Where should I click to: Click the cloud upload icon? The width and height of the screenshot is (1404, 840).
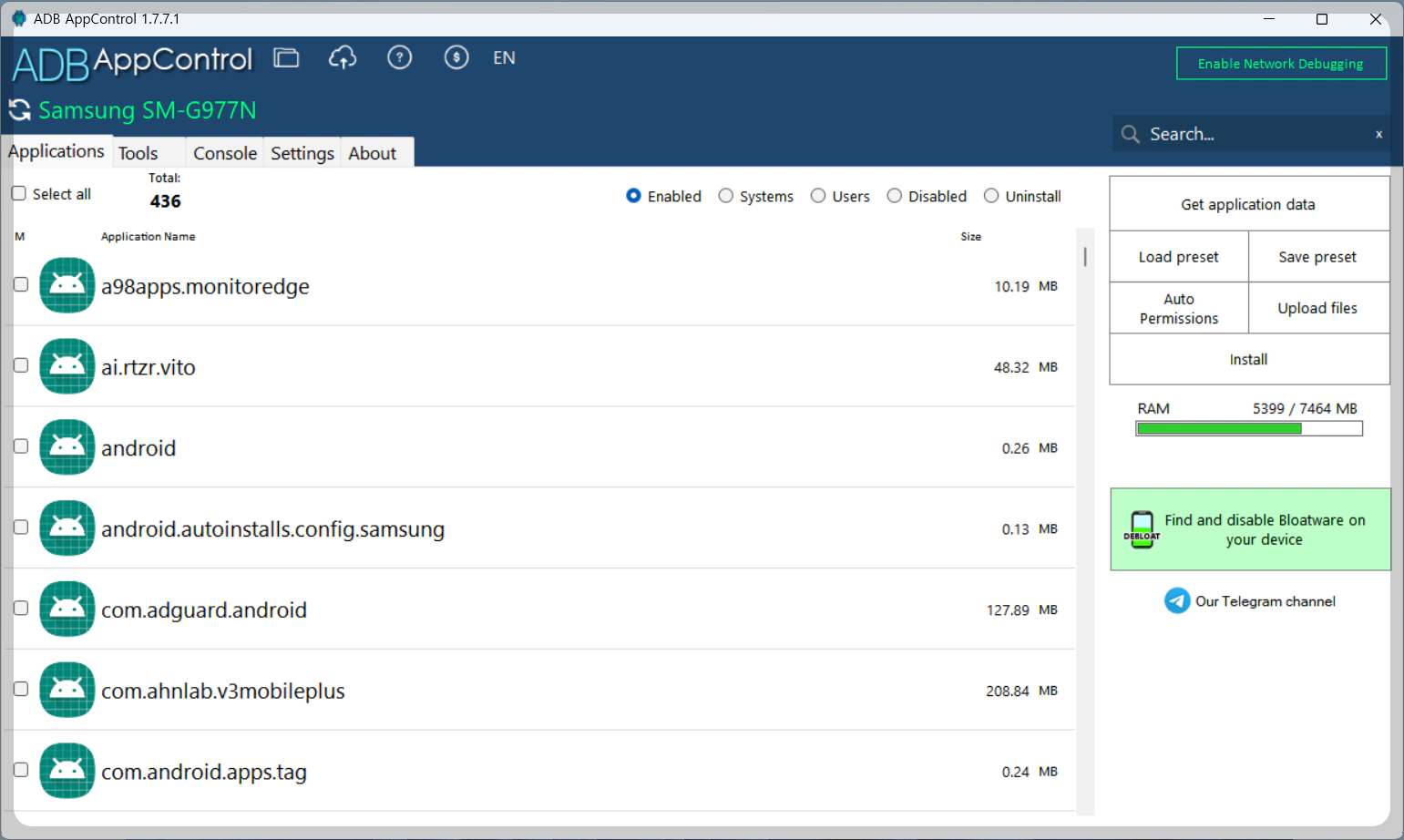[343, 58]
